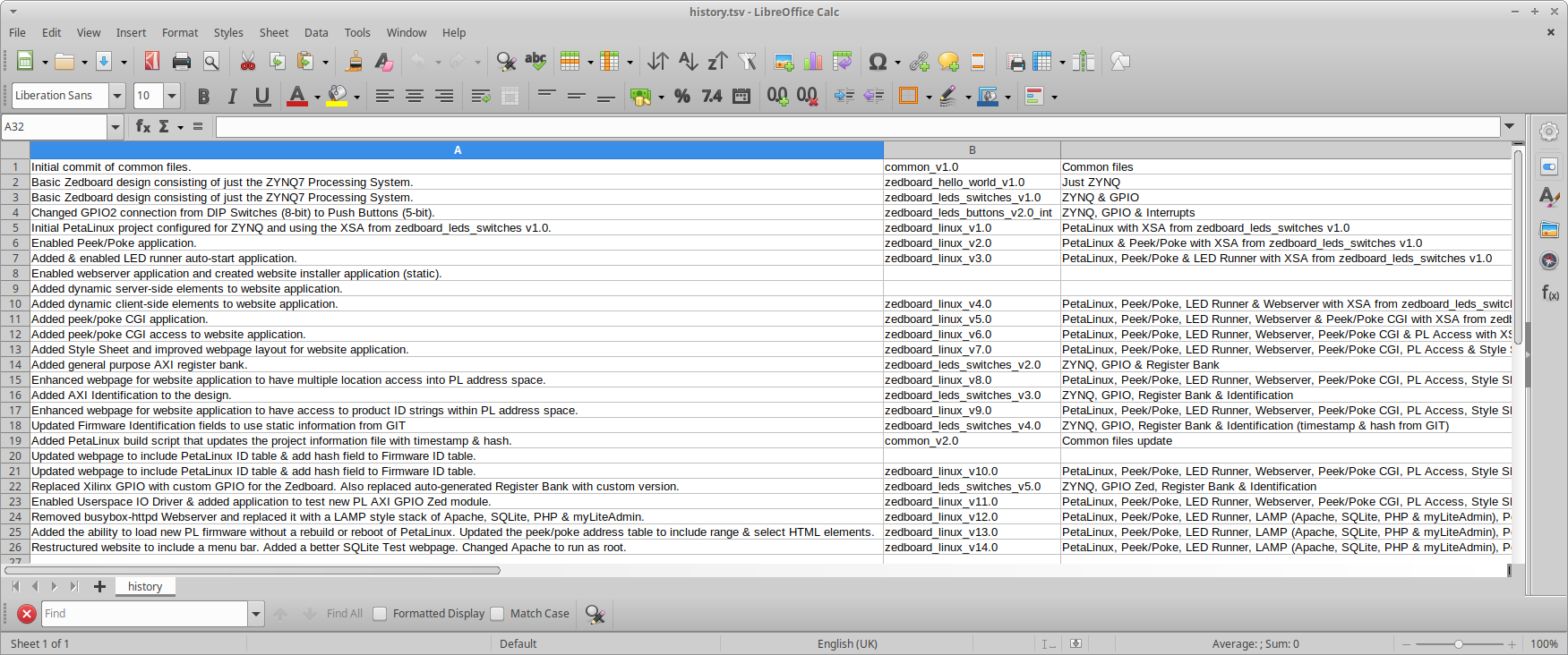The image size is (1568, 655).
Task: Click the Find All button
Action: coord(344,614)
